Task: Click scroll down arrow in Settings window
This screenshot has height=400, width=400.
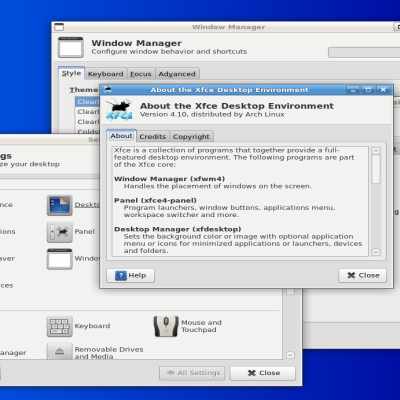Action: coord(290,355)
